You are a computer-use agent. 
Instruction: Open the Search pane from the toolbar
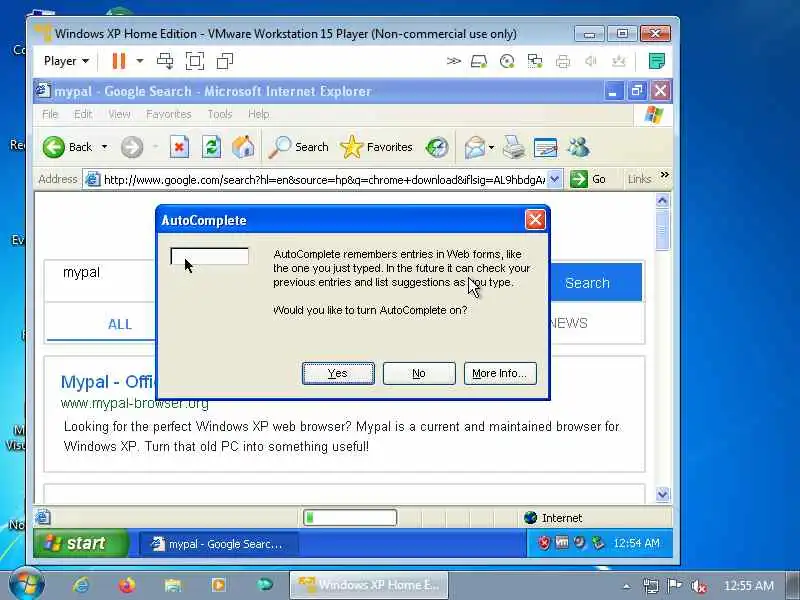click(x=298, y=147)
